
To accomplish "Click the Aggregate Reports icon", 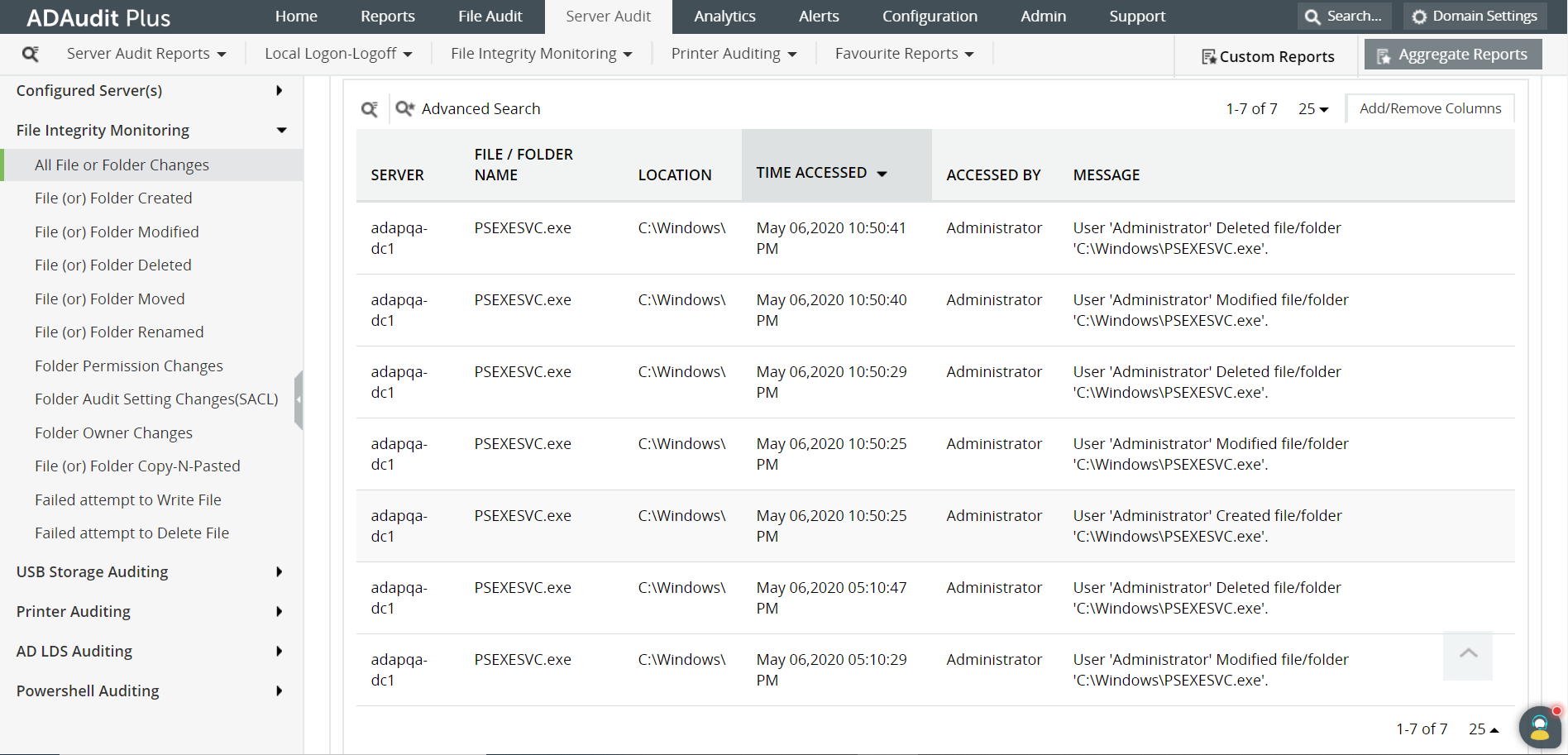I will click(1384, 55).
